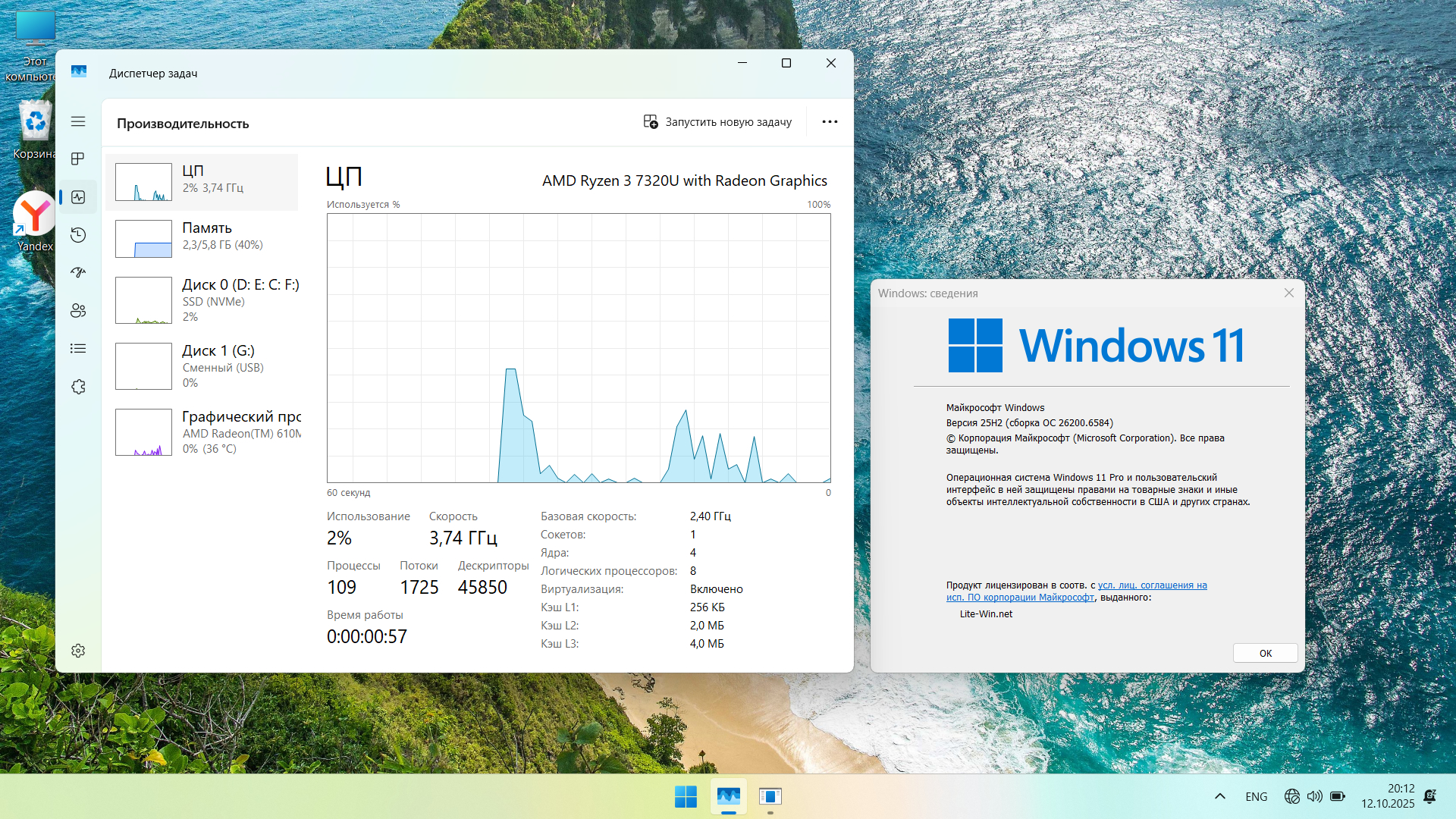
Task: Click Run new task button
Action: coord(717,121)
